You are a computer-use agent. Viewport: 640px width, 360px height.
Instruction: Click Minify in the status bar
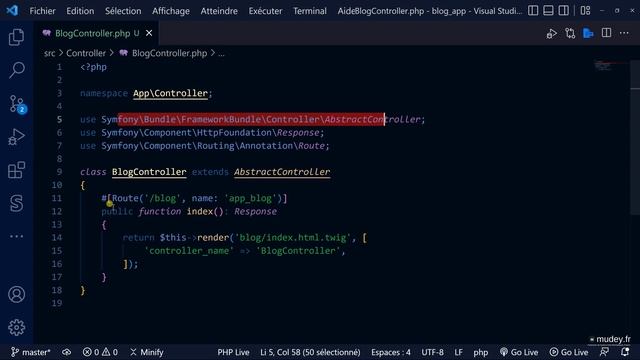[147, 352]
